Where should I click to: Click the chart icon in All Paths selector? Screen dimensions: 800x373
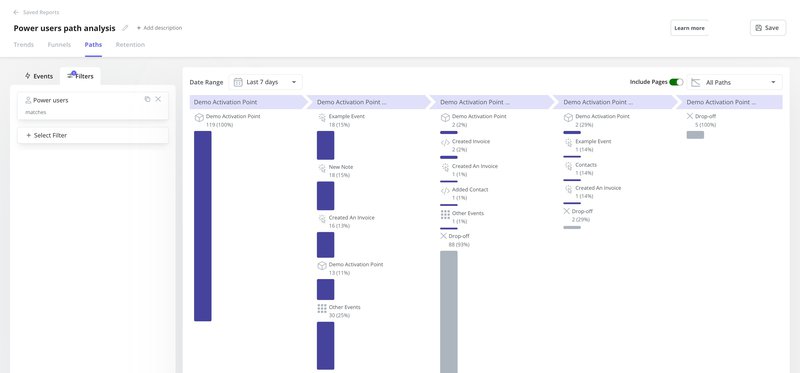(x=695, y=82)
